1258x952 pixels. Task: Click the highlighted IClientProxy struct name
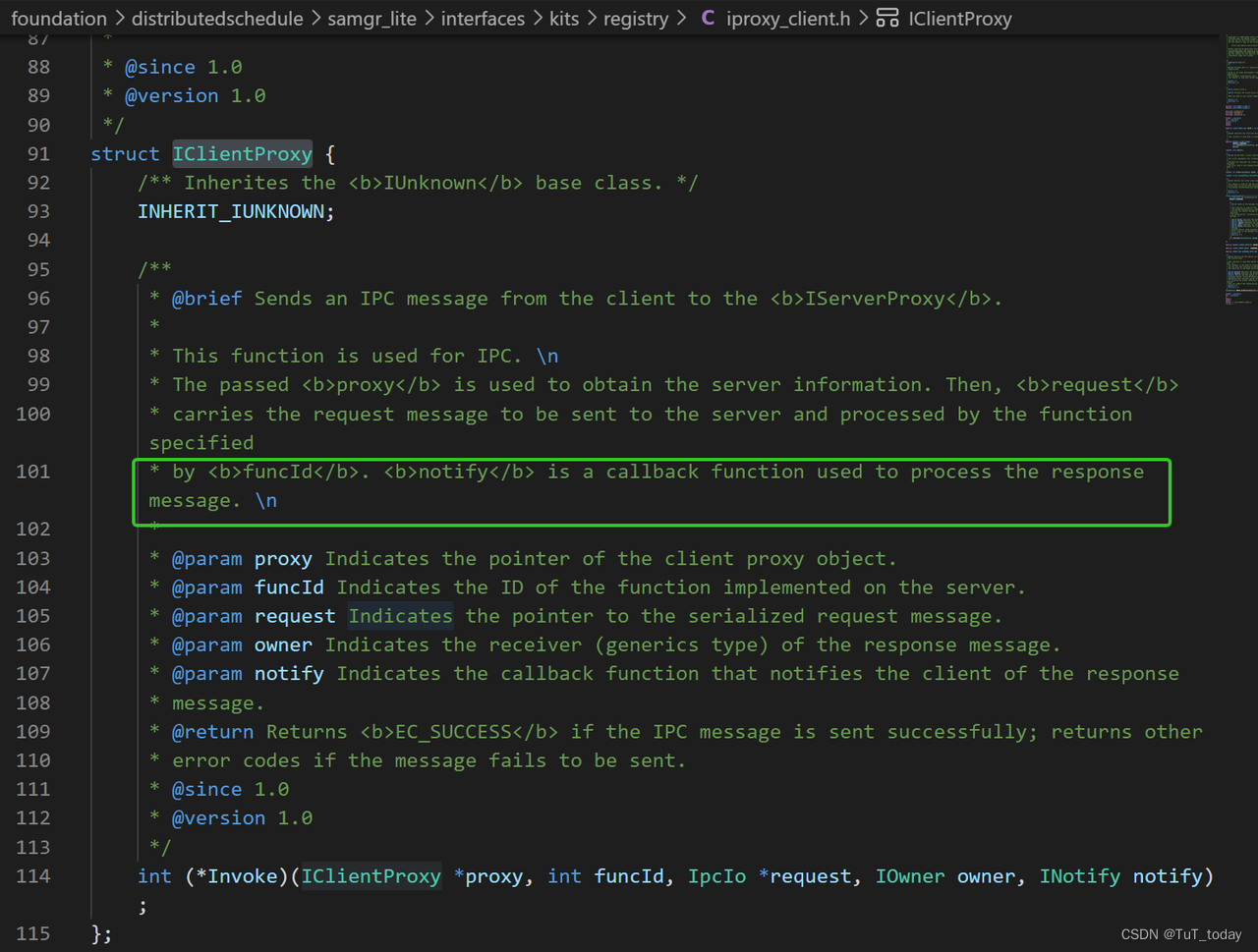(243, 153)
